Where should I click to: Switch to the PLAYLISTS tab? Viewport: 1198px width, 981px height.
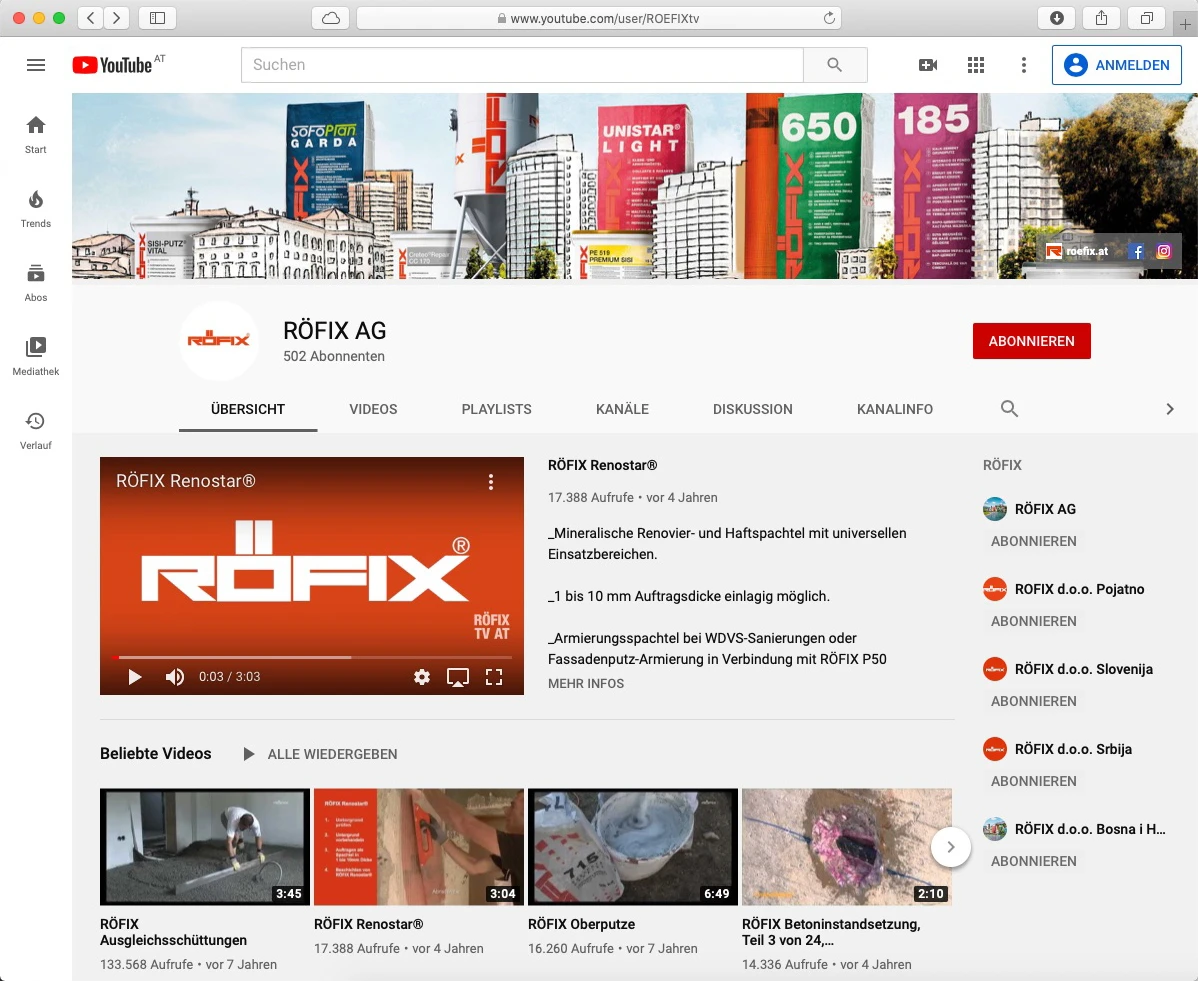(497, 409)
